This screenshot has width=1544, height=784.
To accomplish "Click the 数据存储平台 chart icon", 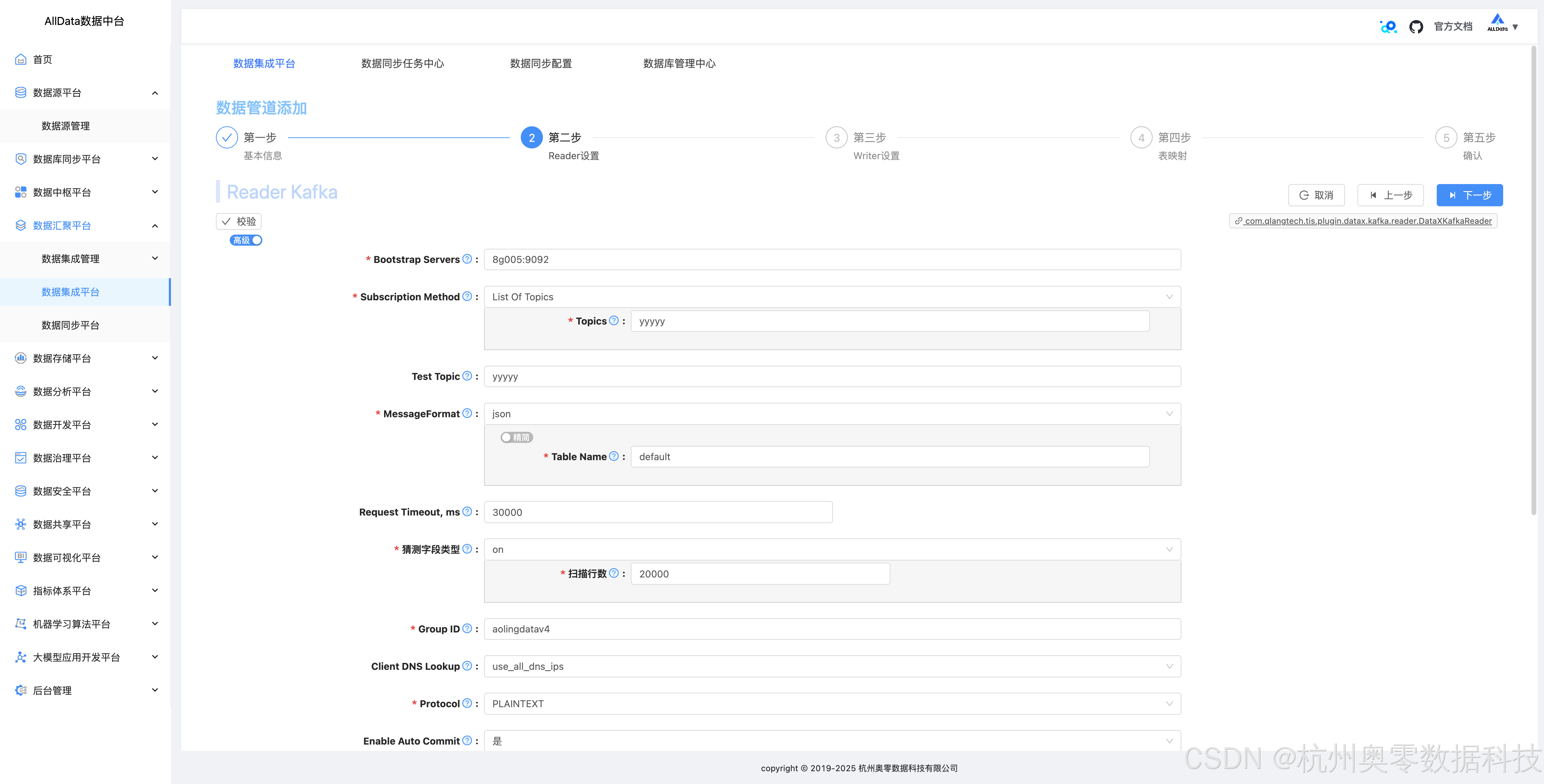I will click(x=20, y=358).
